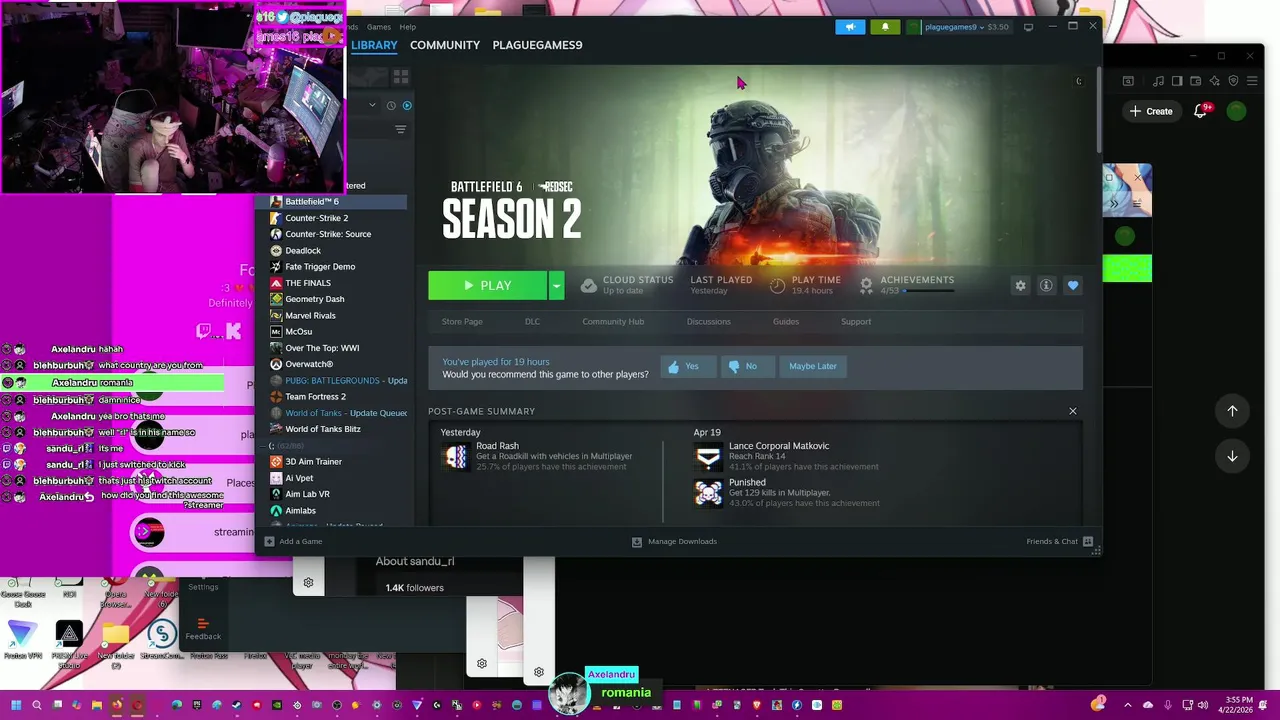Open the Games menu in Steam
Screen dimensions: 1280x720
click(379, 27)
